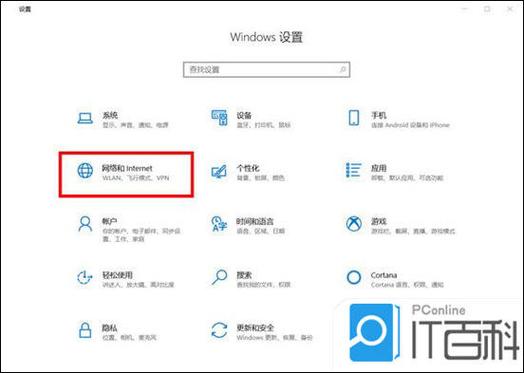Click the 系统 category title
This screenshot has width=524, height=373.
click(x=110, y=115)
